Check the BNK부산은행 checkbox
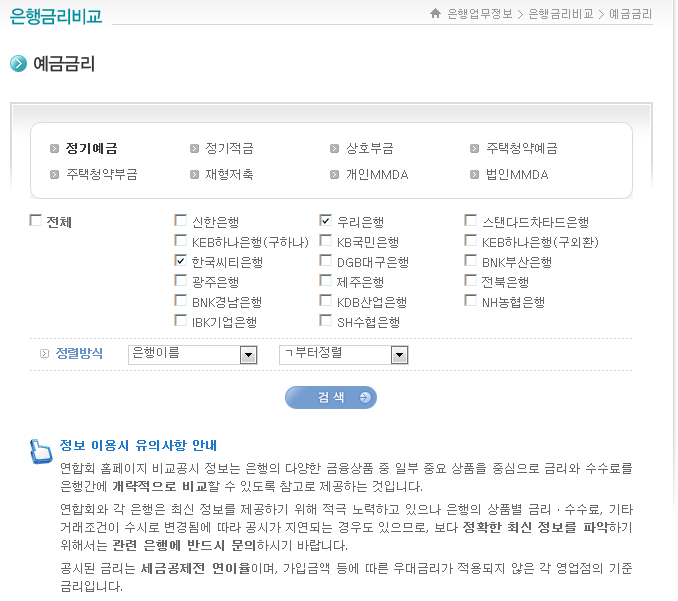The width and height of the screenshot is (678, 601). coord(470,260)
